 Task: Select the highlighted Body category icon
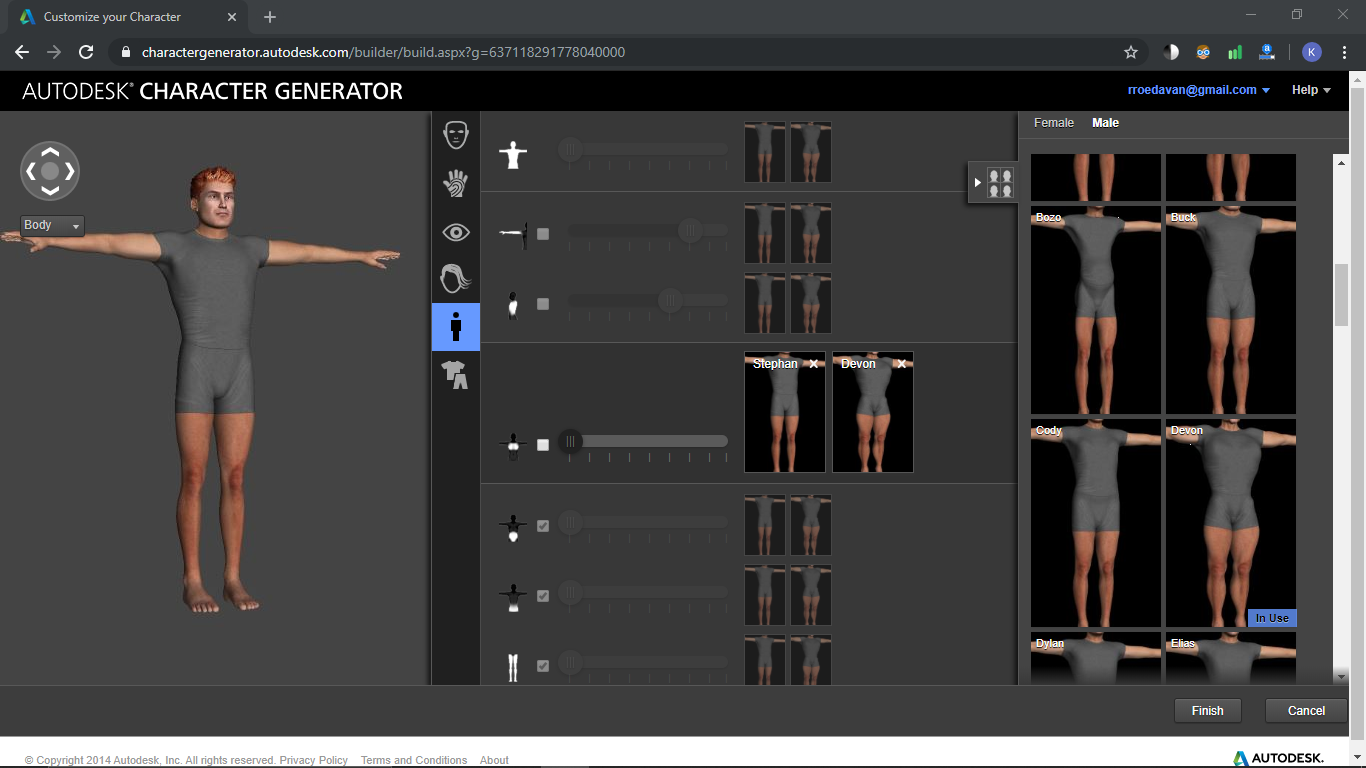(456, 326)
